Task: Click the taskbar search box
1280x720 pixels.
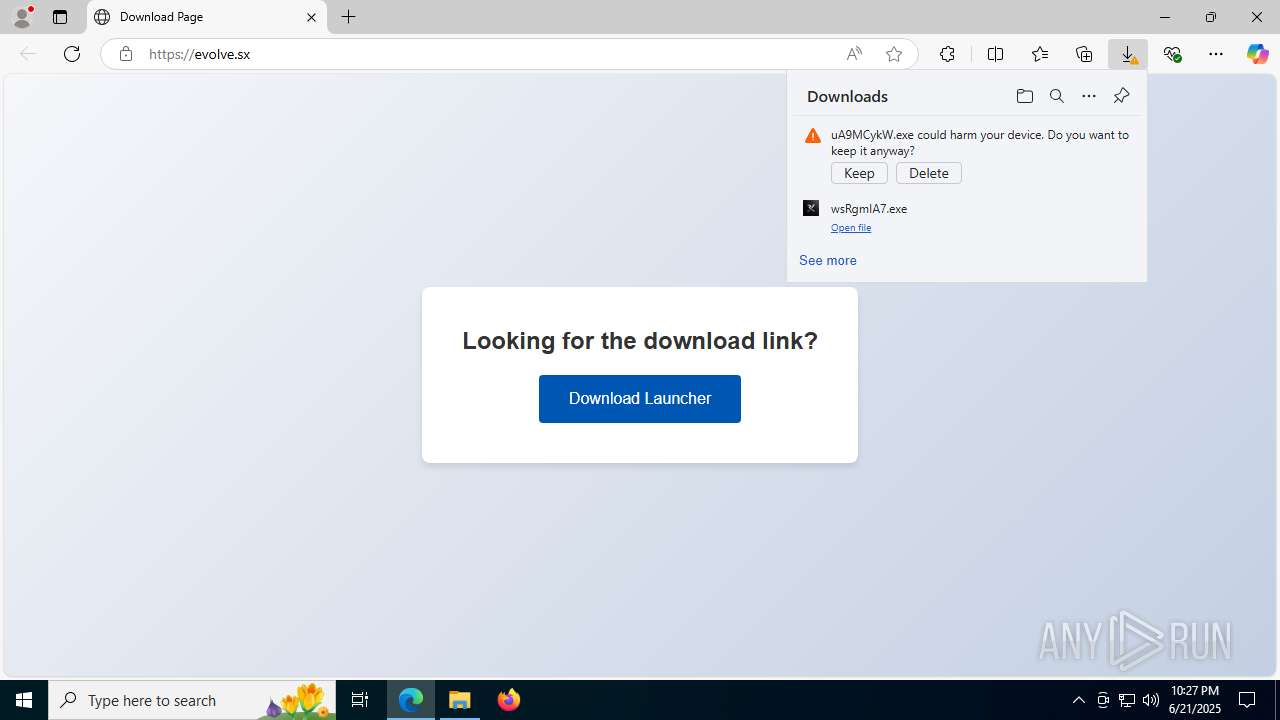Action: [x=192, y=700]
